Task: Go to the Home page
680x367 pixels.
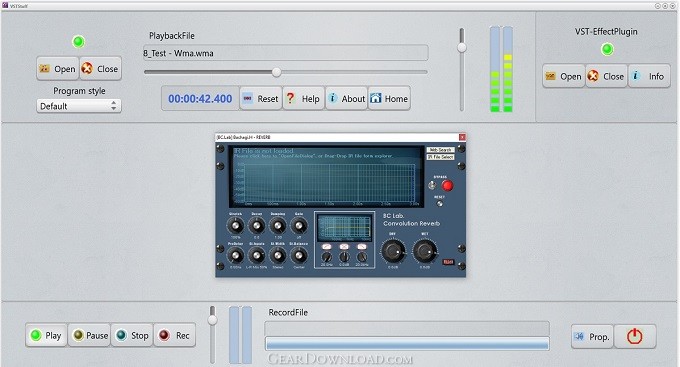Action: pyautogui.click(x=389, y=98)
